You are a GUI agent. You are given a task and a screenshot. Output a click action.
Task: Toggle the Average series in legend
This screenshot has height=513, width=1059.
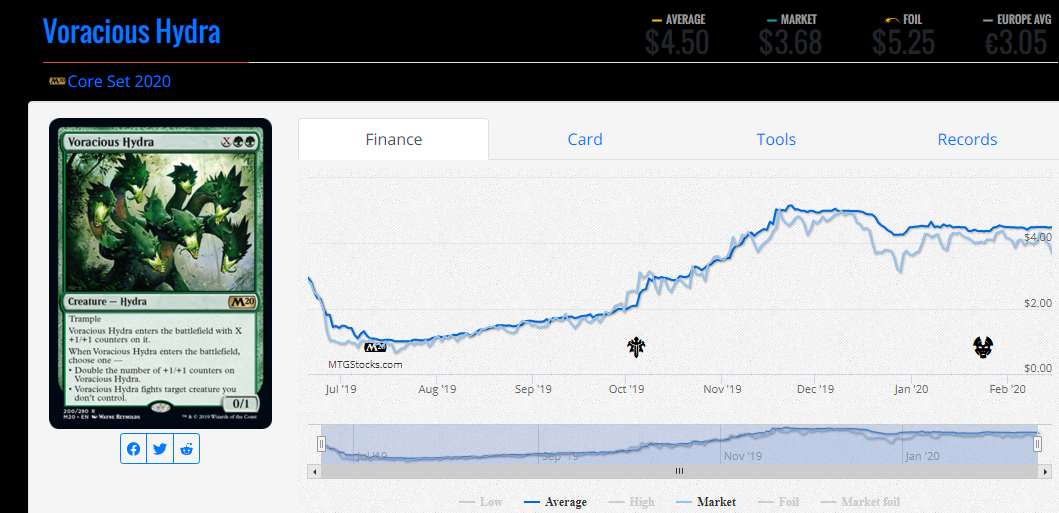pos(555,502)
